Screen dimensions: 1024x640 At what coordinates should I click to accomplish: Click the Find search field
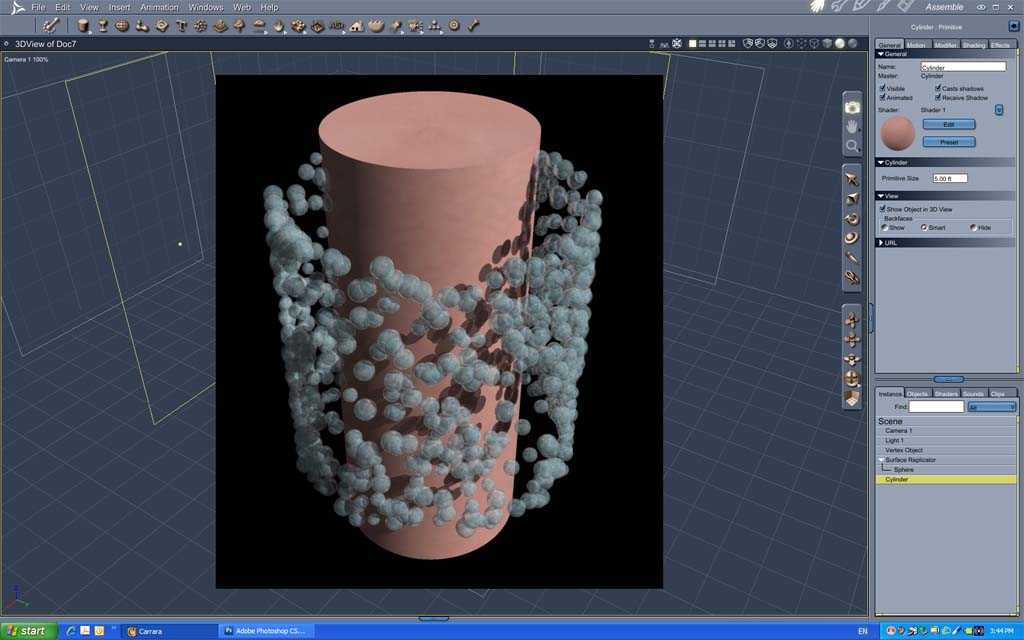point(936,406)
